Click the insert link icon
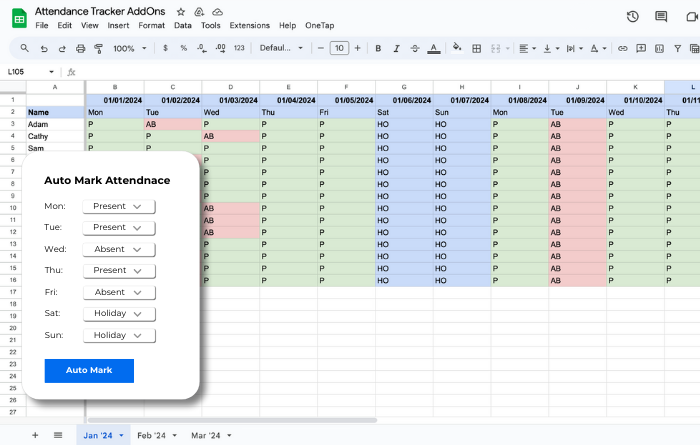The height and width of the screenshot is (445, 700). coord(623,48)
